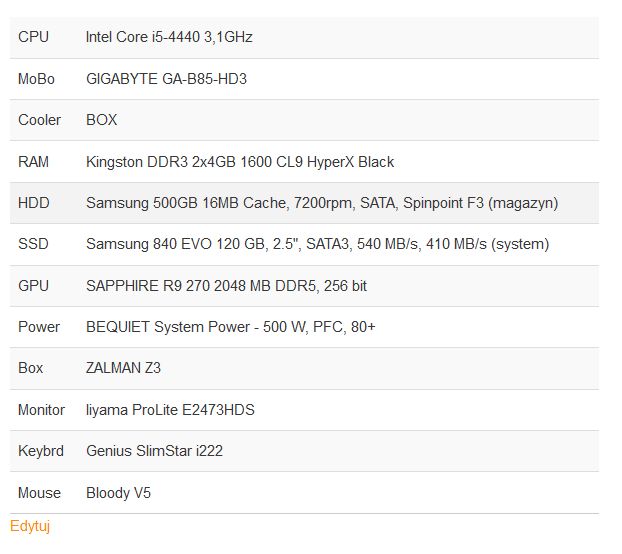Click the MoBo row label
This screenshot has height=554, width=622.
(x=36, y=79)
